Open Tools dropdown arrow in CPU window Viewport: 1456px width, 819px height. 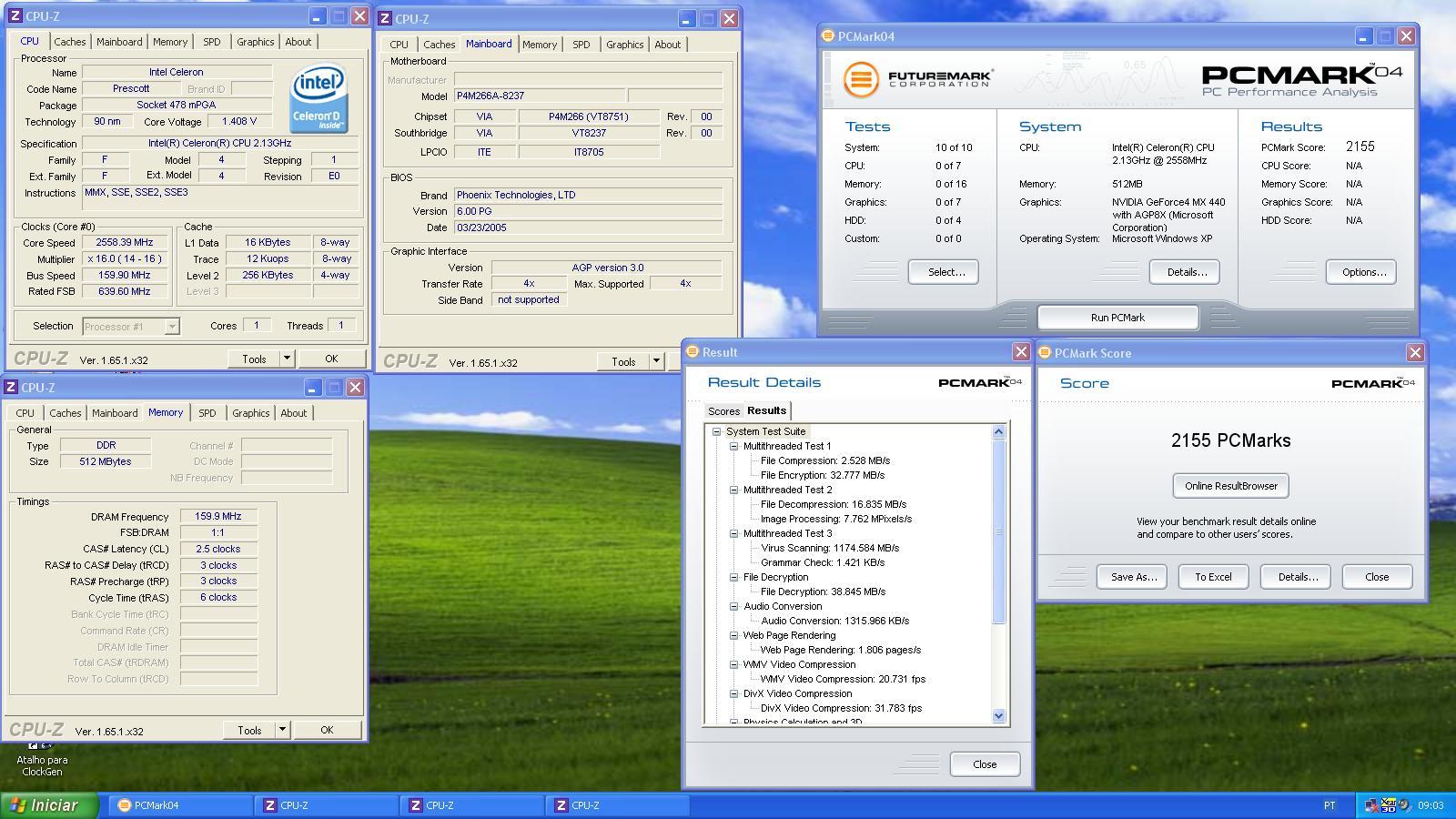tap(287, 359)
